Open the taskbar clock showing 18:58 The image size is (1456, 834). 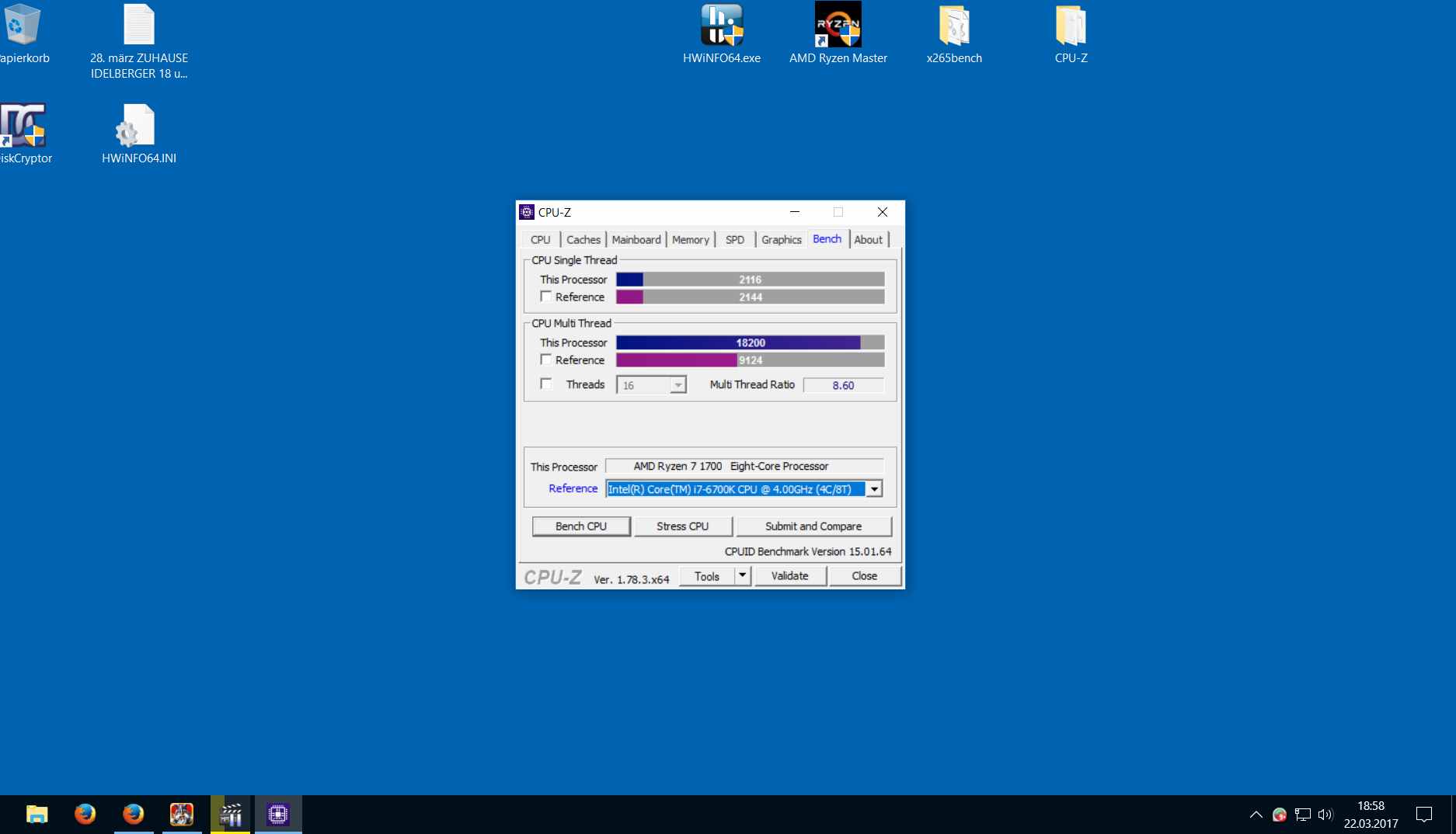(x=1371, y=815)
